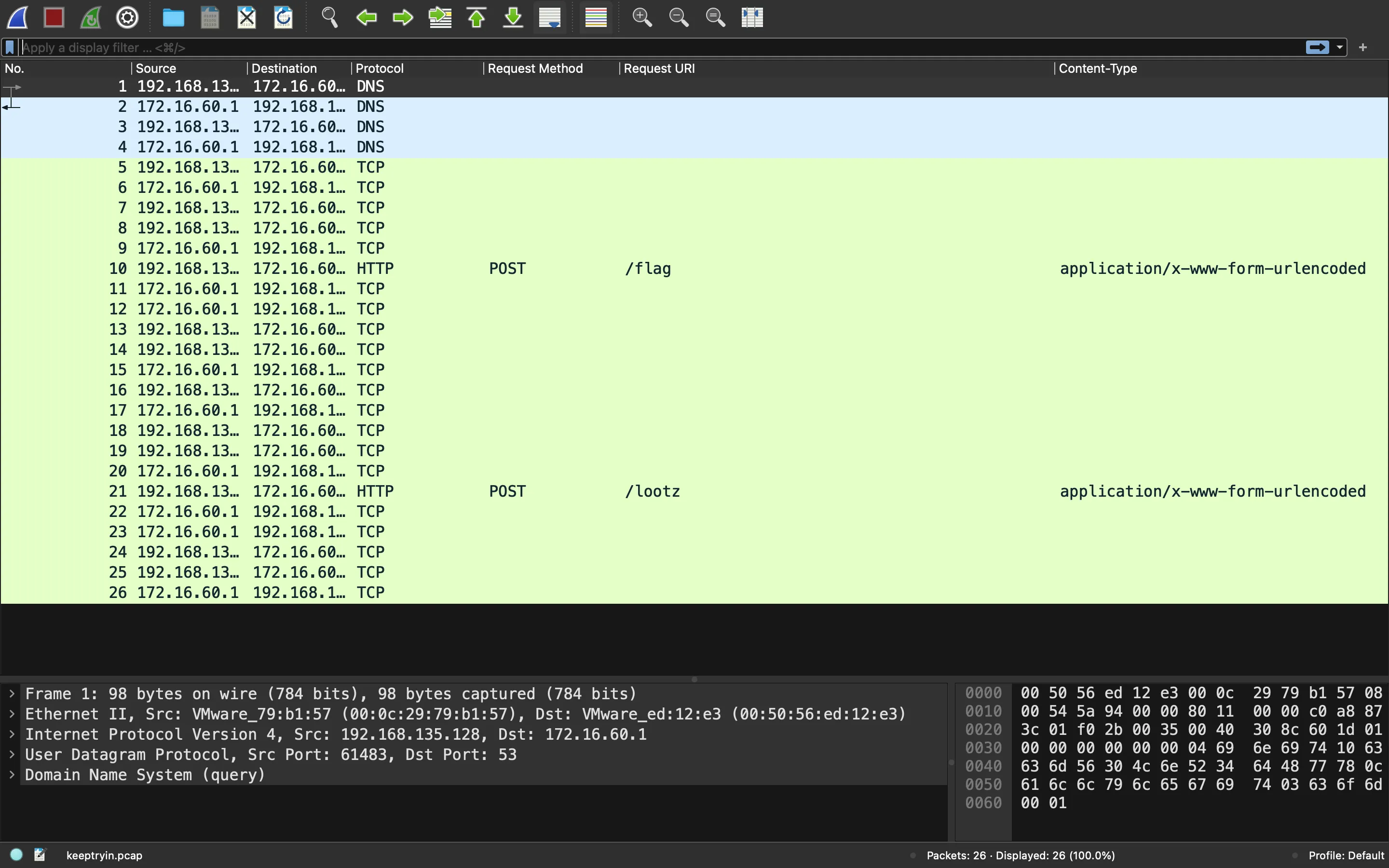Click keeptryin.pcap file name in status bar
Viewport: 1389px width, 868px height.
click(x=105, y=855)
